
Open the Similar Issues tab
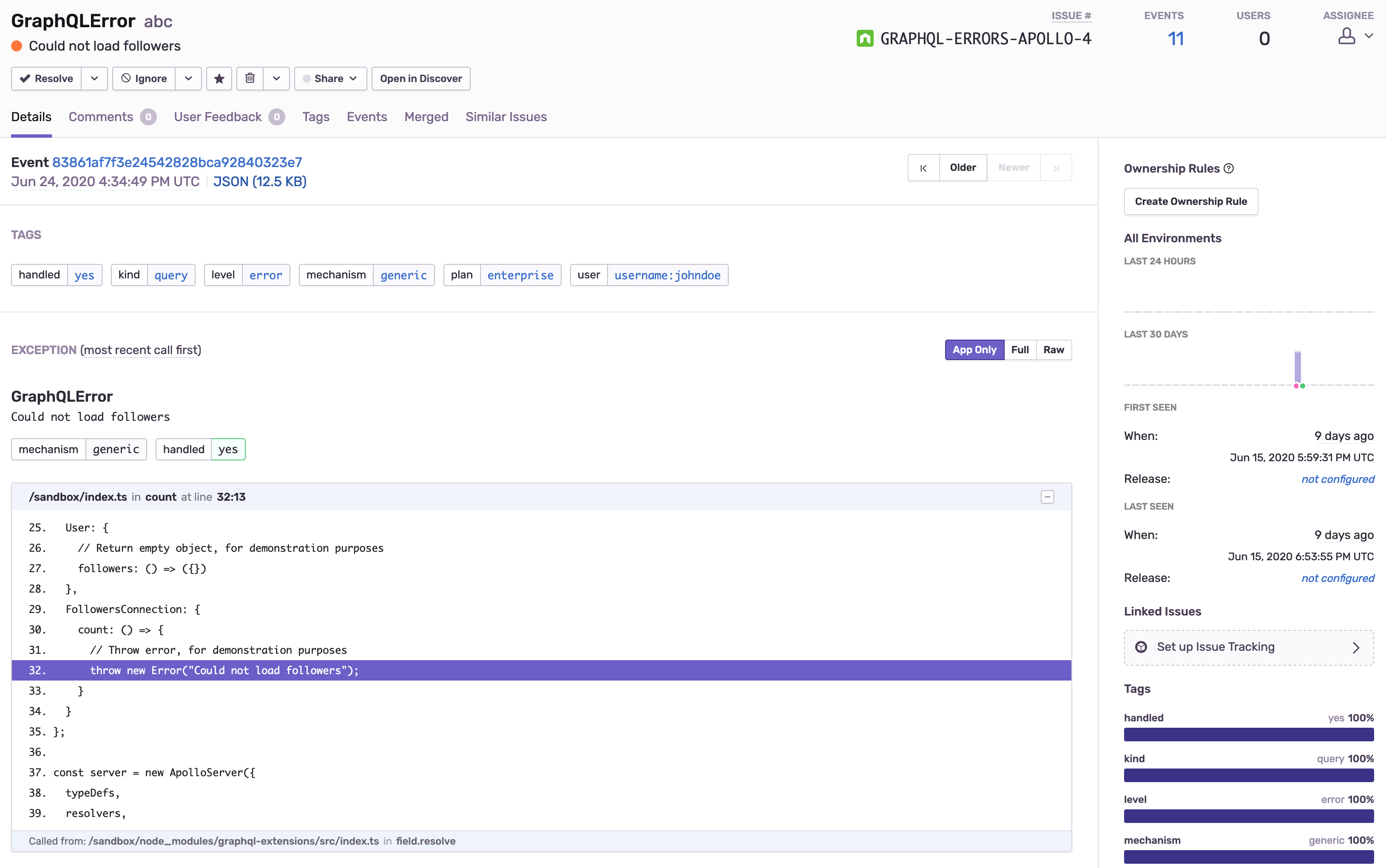coord(506,117)
